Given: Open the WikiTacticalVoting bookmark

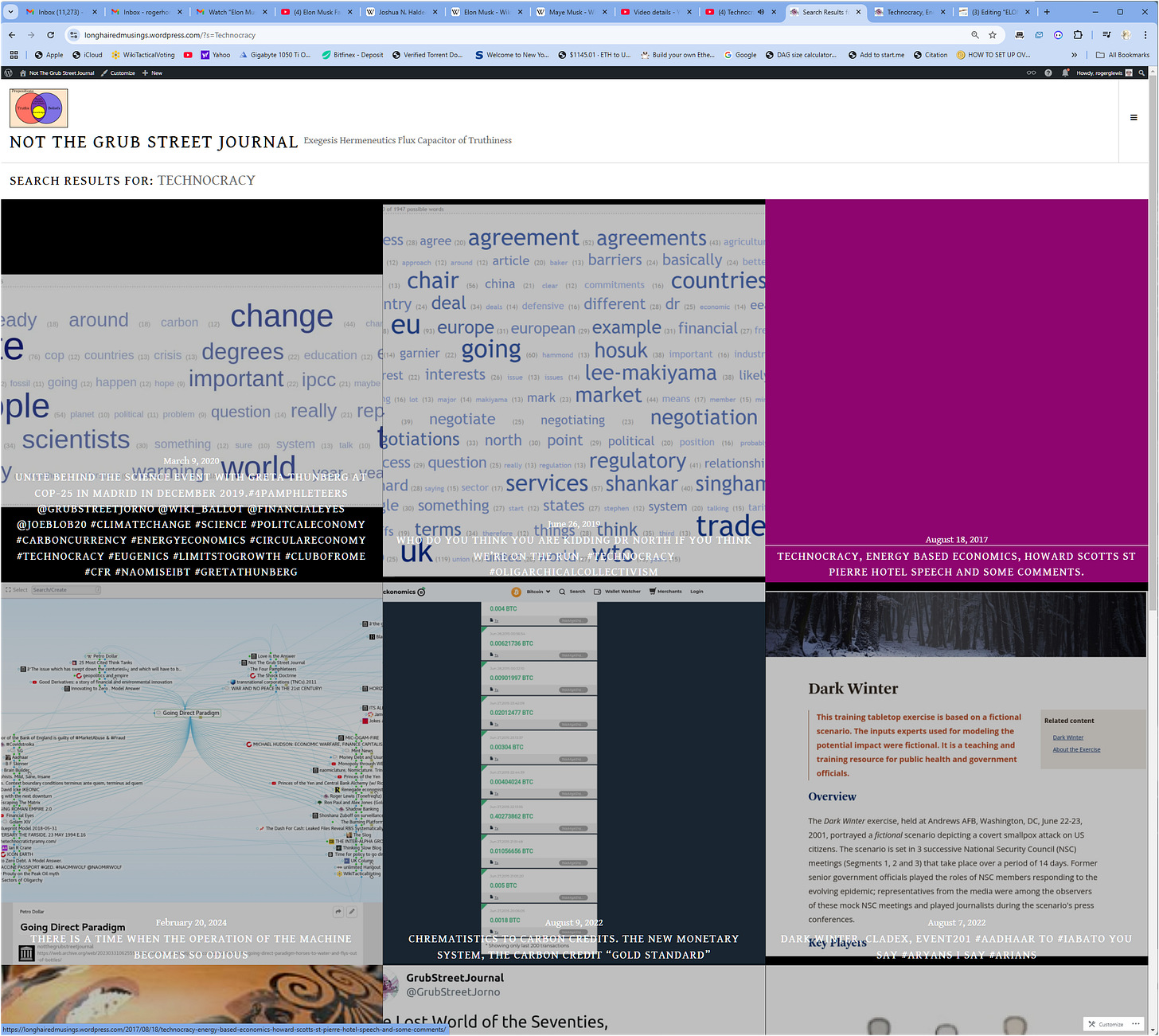Looking at the screenshot, I should point(143,55).
